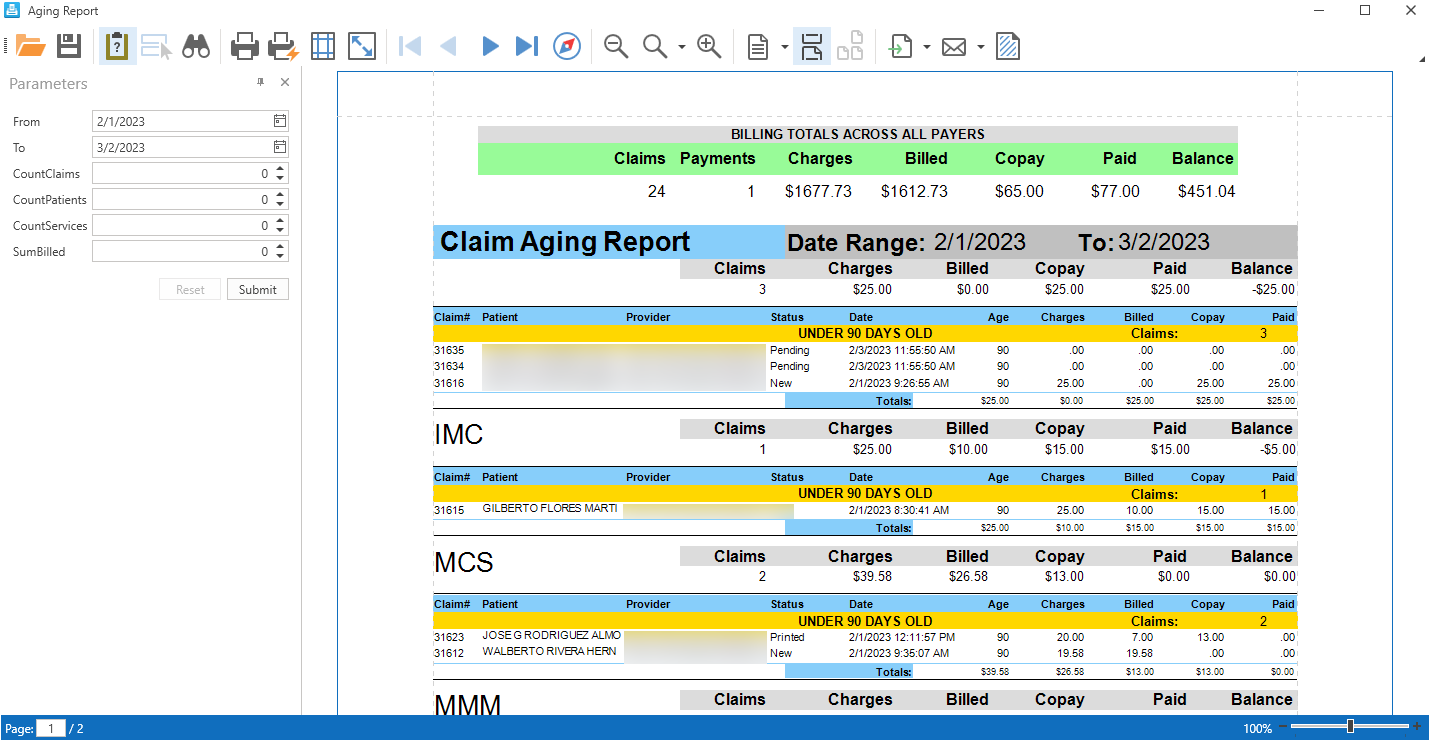
Task: Go to previous page arrow
Action: [448, 46]
